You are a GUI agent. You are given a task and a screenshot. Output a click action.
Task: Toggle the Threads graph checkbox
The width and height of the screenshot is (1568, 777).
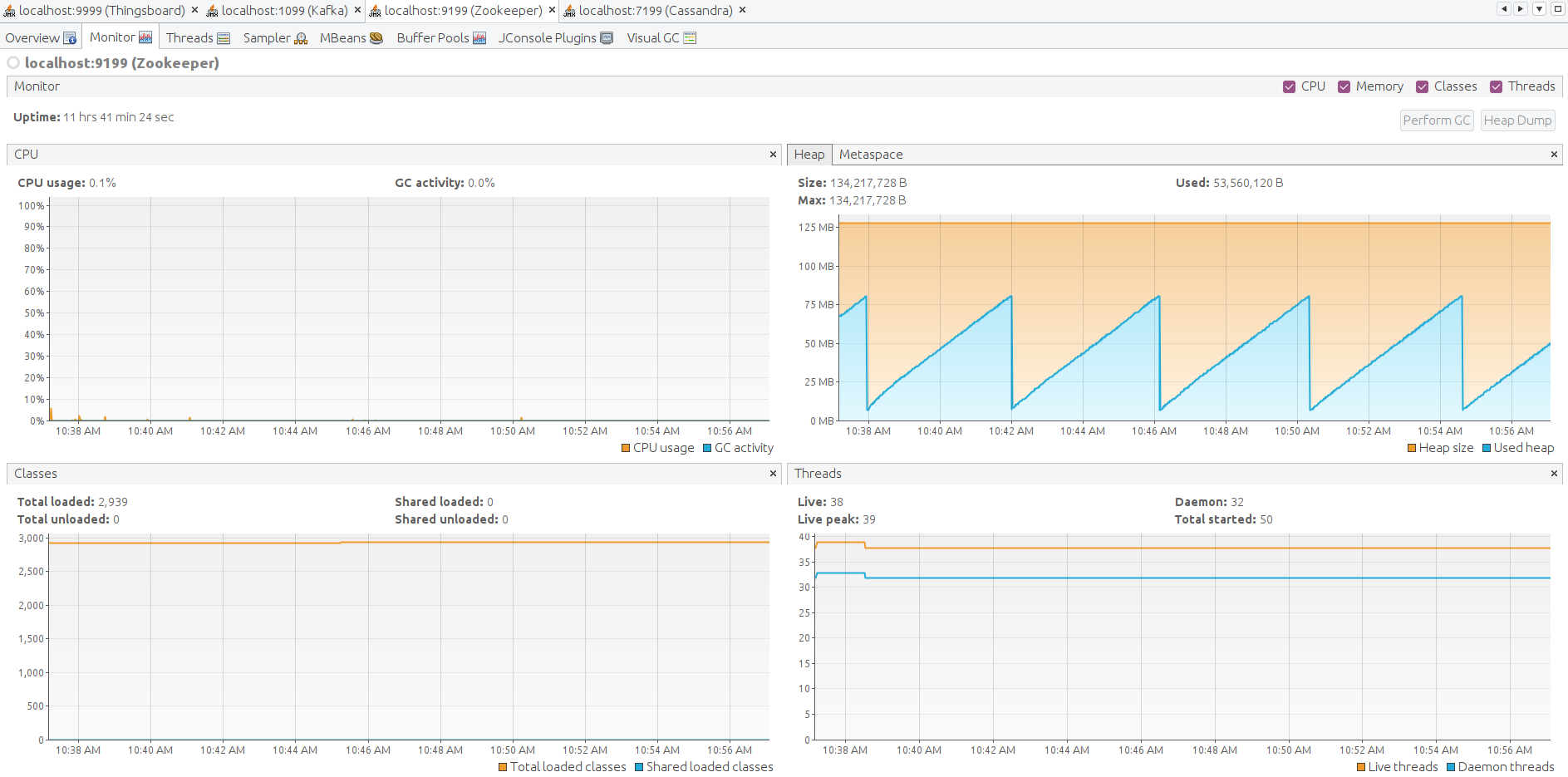pos(1496,86)
